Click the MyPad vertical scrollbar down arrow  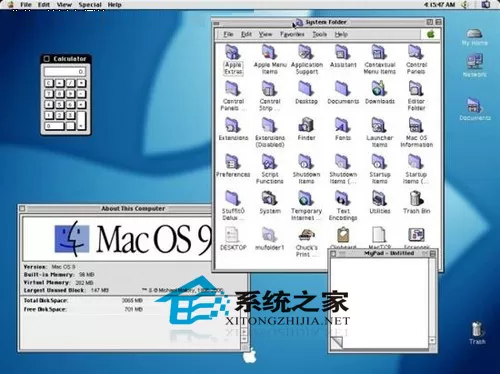pos(432,341)
